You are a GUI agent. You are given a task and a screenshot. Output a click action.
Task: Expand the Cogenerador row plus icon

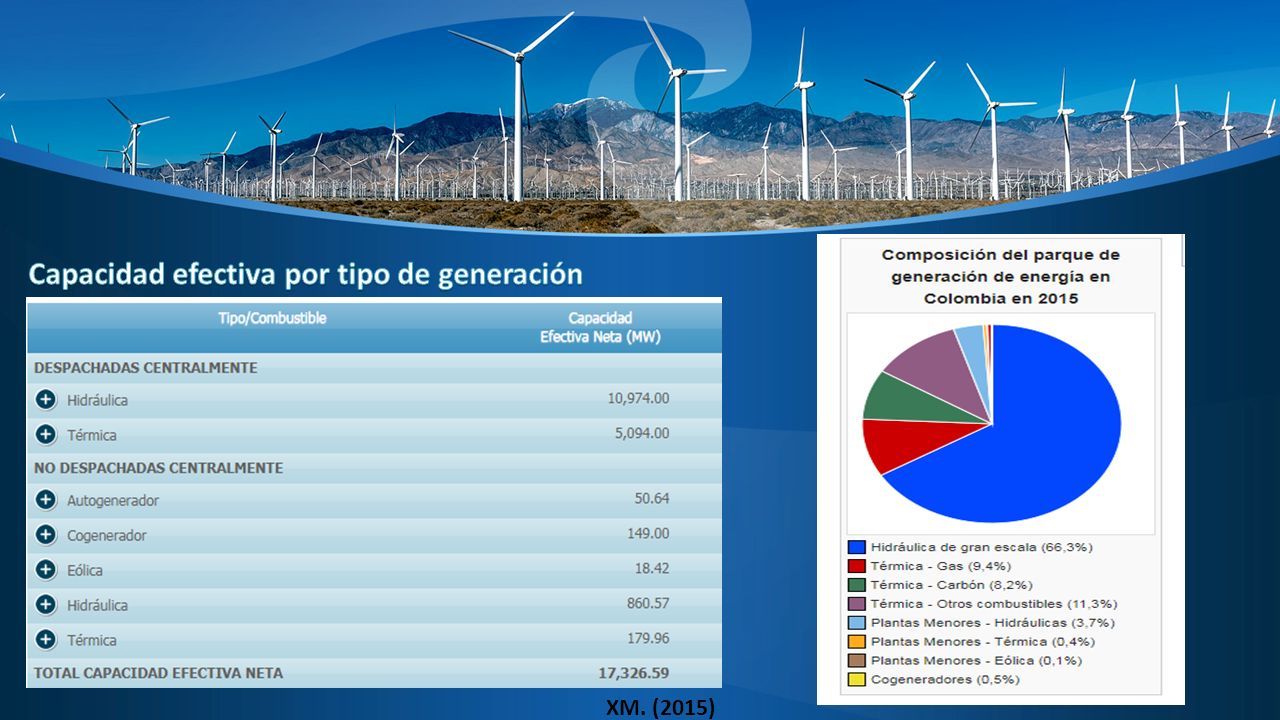(45, 534)
